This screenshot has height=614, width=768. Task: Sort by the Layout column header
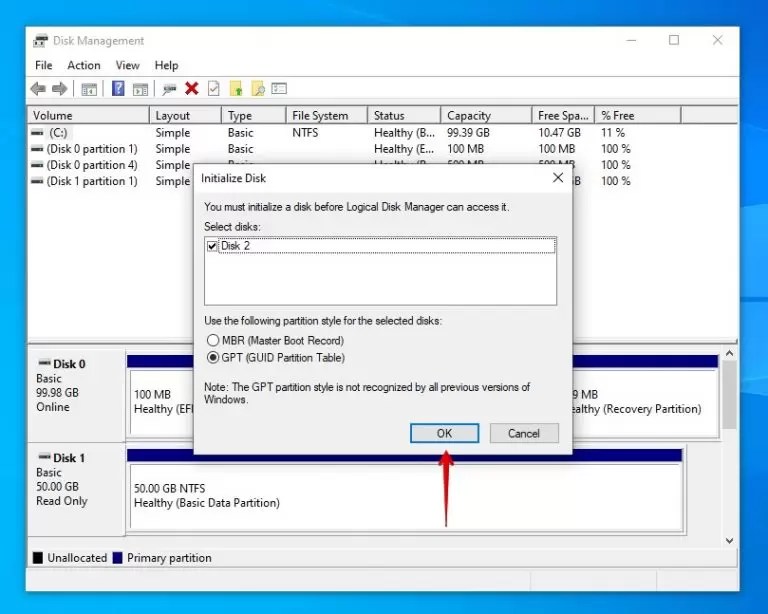click(185, 116)
